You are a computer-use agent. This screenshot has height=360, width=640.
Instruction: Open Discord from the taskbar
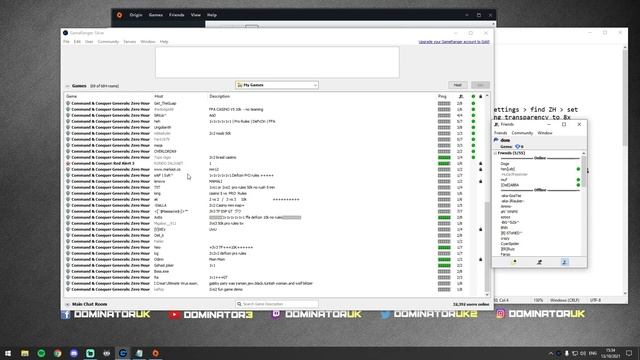74,353
